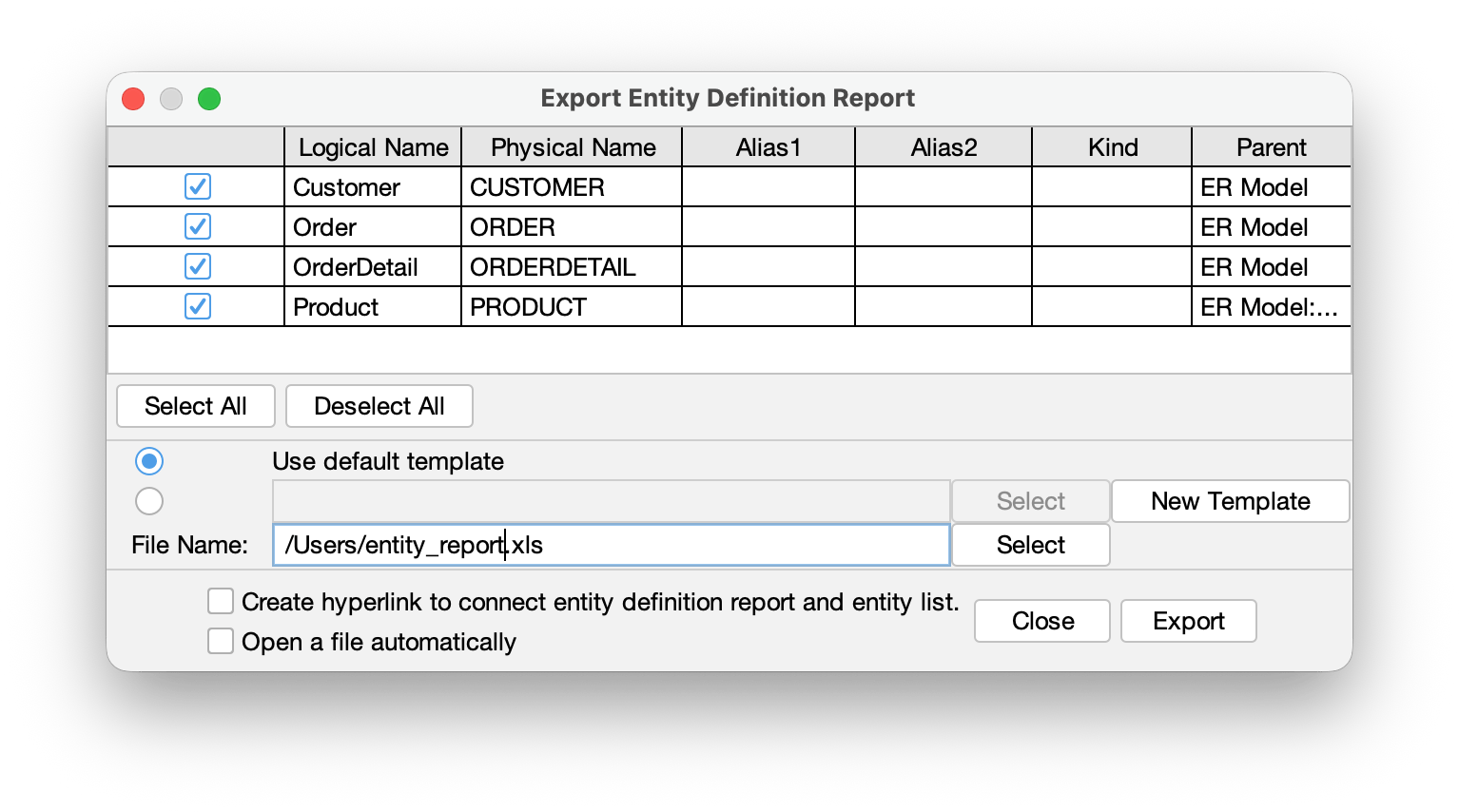This screenshot has height=812, width=1459.
Task: Click the Export button
Action: point(1188,621)
